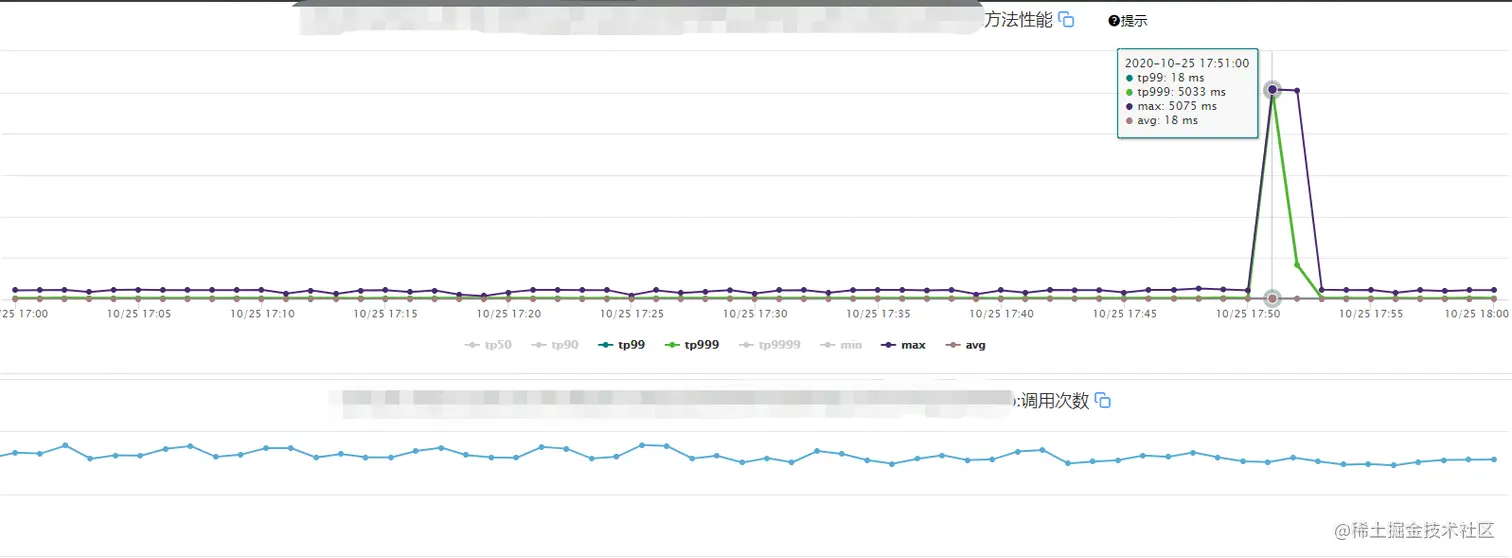Select the avg point at 17:51
This screenshot has width=1512, height=558.
[x=1272, y=298]
